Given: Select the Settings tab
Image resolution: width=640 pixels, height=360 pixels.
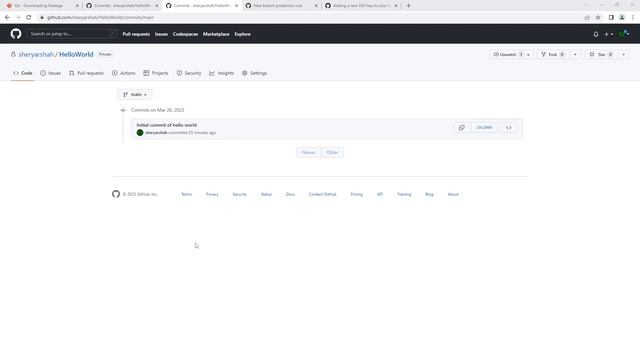Looking at the screenshot, I should pyautogui.click(x=255, y=73).
